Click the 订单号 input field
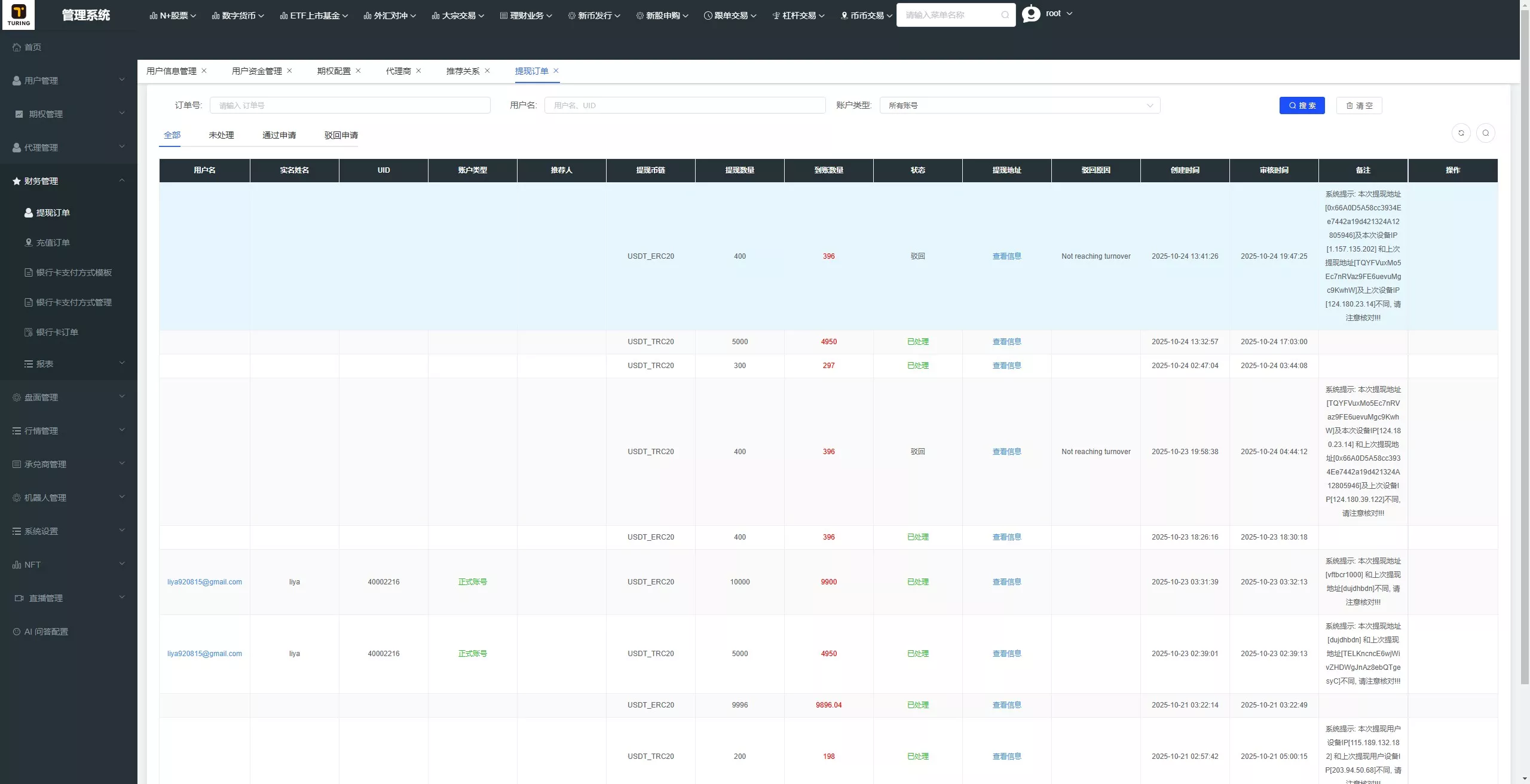This screenshot has height=784, width=1530. 350,105
